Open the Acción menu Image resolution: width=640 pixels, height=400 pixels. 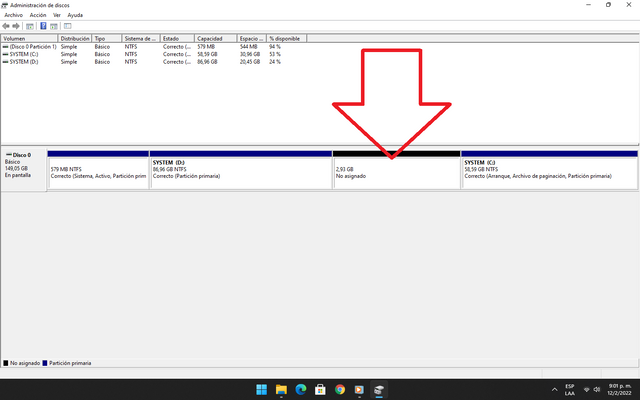point(38,15)
